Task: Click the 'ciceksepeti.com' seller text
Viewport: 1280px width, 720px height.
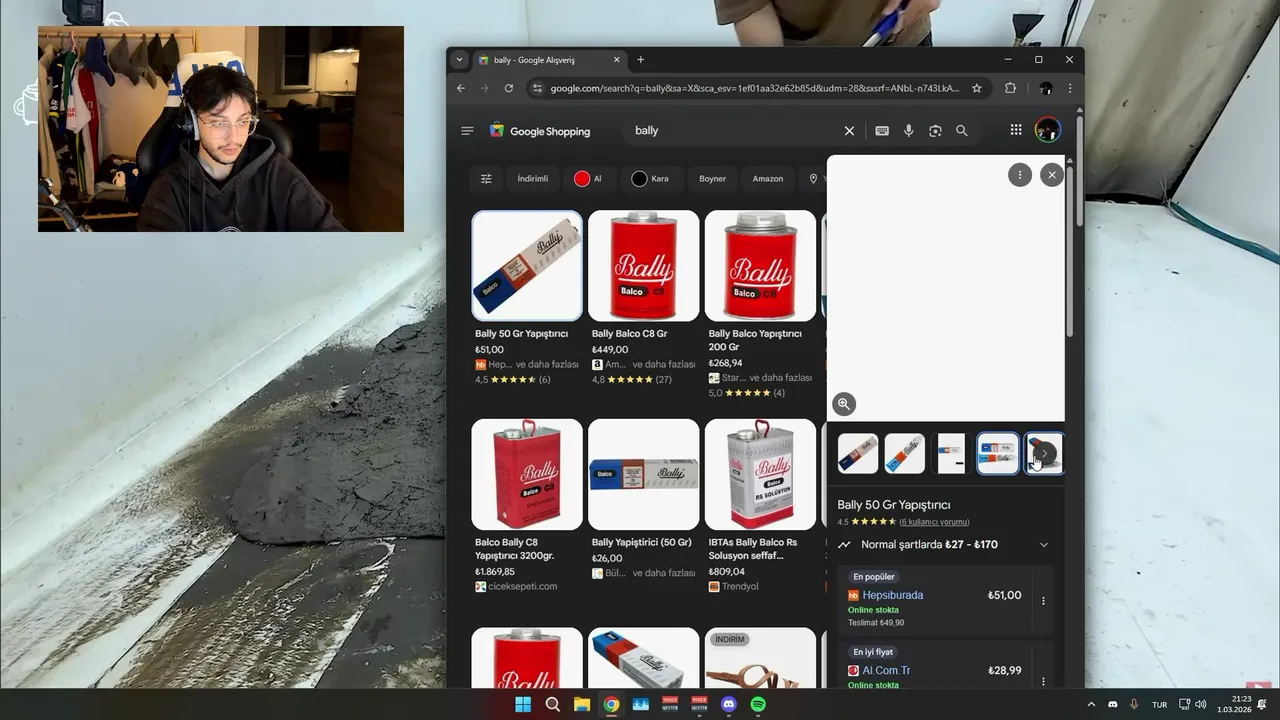Action: [523, 586]
